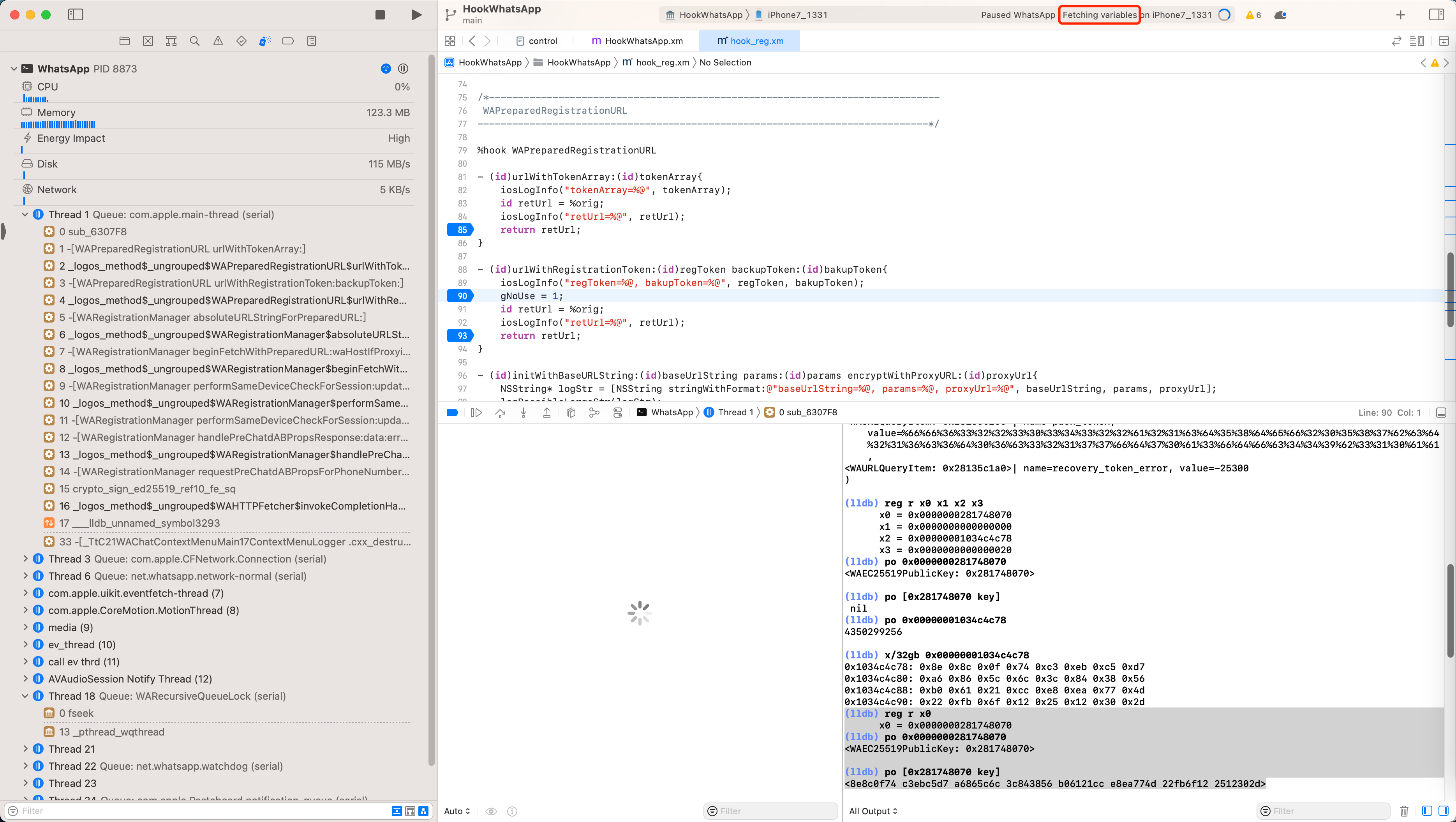Open the Symbol navigator hierarchy icon
The height and width of the screenshot is (822, 1456).
click(171, 41)
